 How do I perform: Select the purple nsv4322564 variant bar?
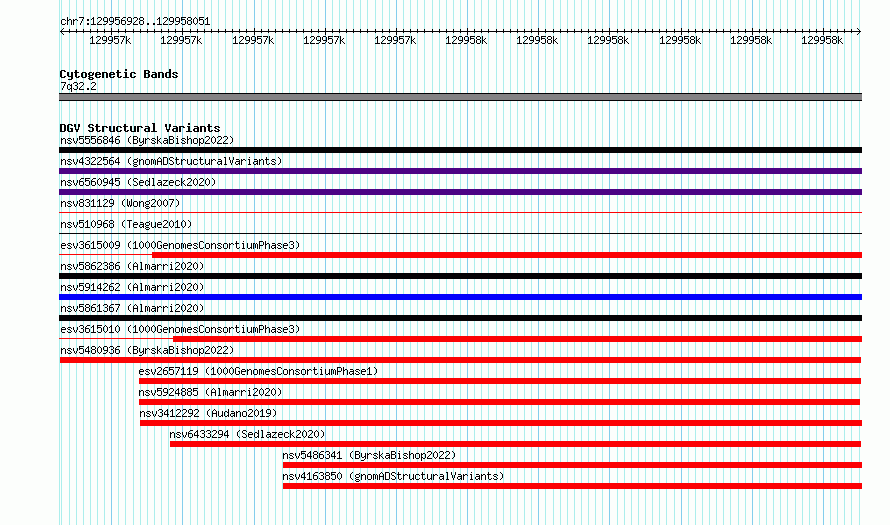(460, 171)
